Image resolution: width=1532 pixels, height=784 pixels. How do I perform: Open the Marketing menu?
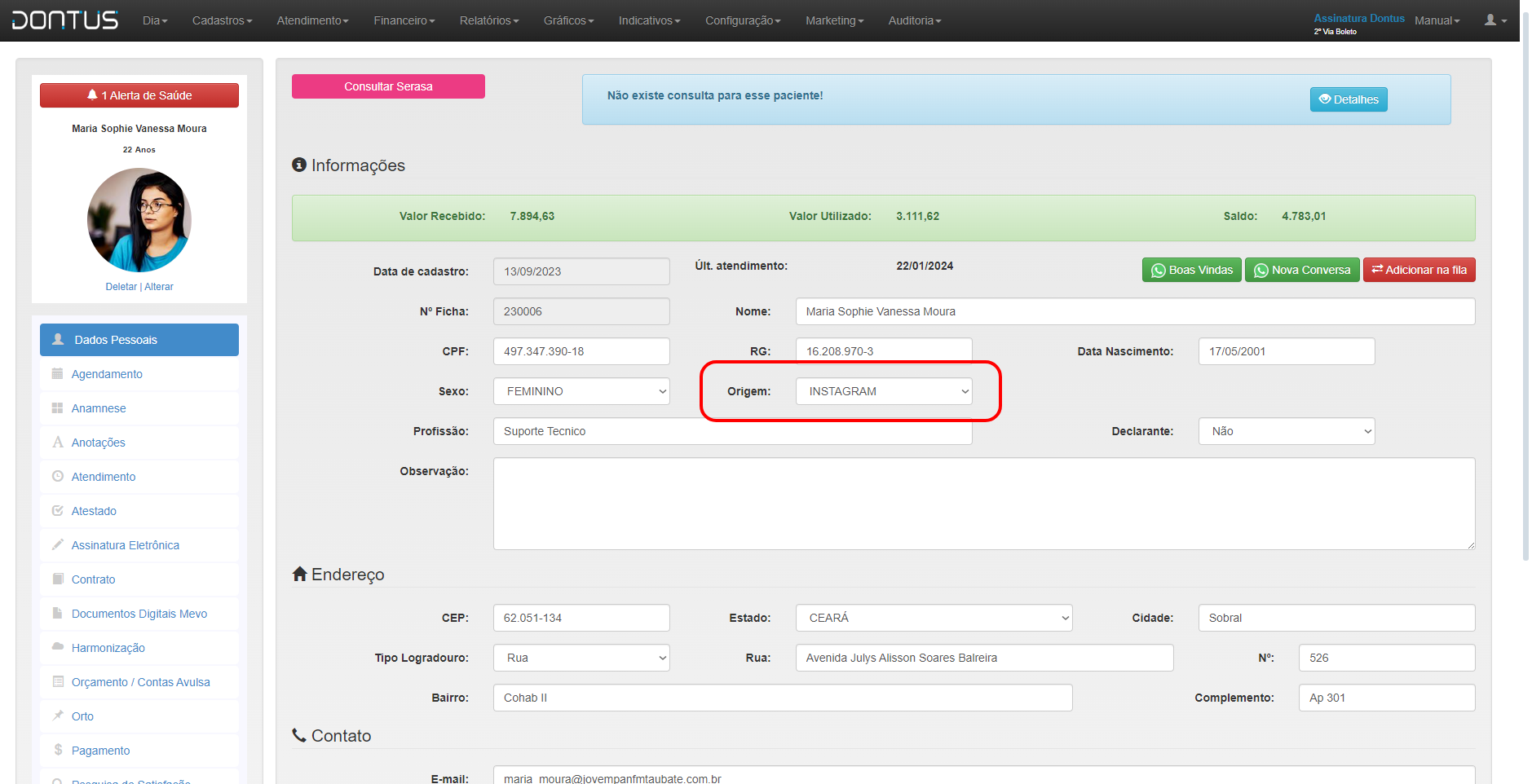click(x=835, y=20)
